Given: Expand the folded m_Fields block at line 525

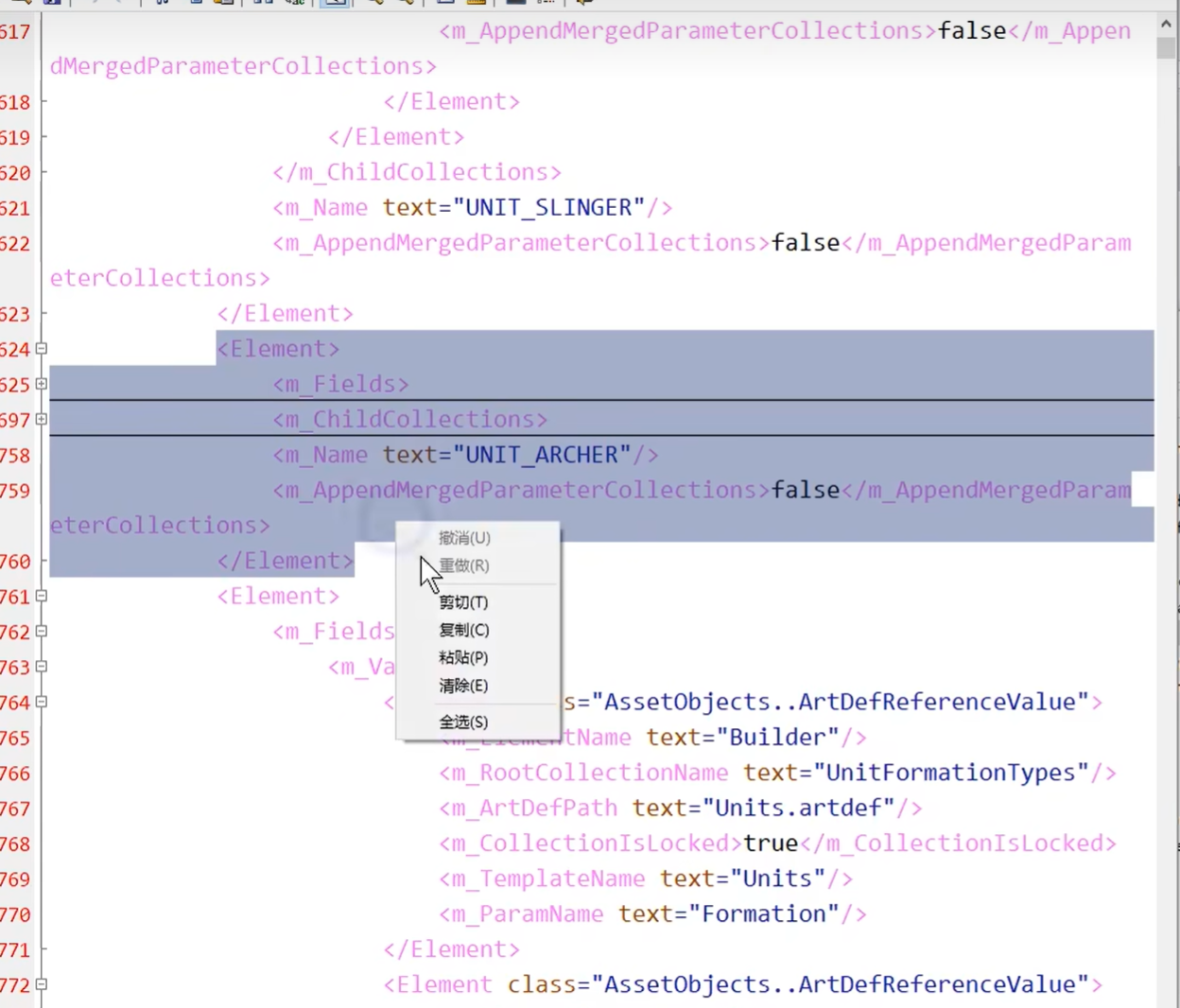Looking at the screenshot, I should tap(41, 384).
